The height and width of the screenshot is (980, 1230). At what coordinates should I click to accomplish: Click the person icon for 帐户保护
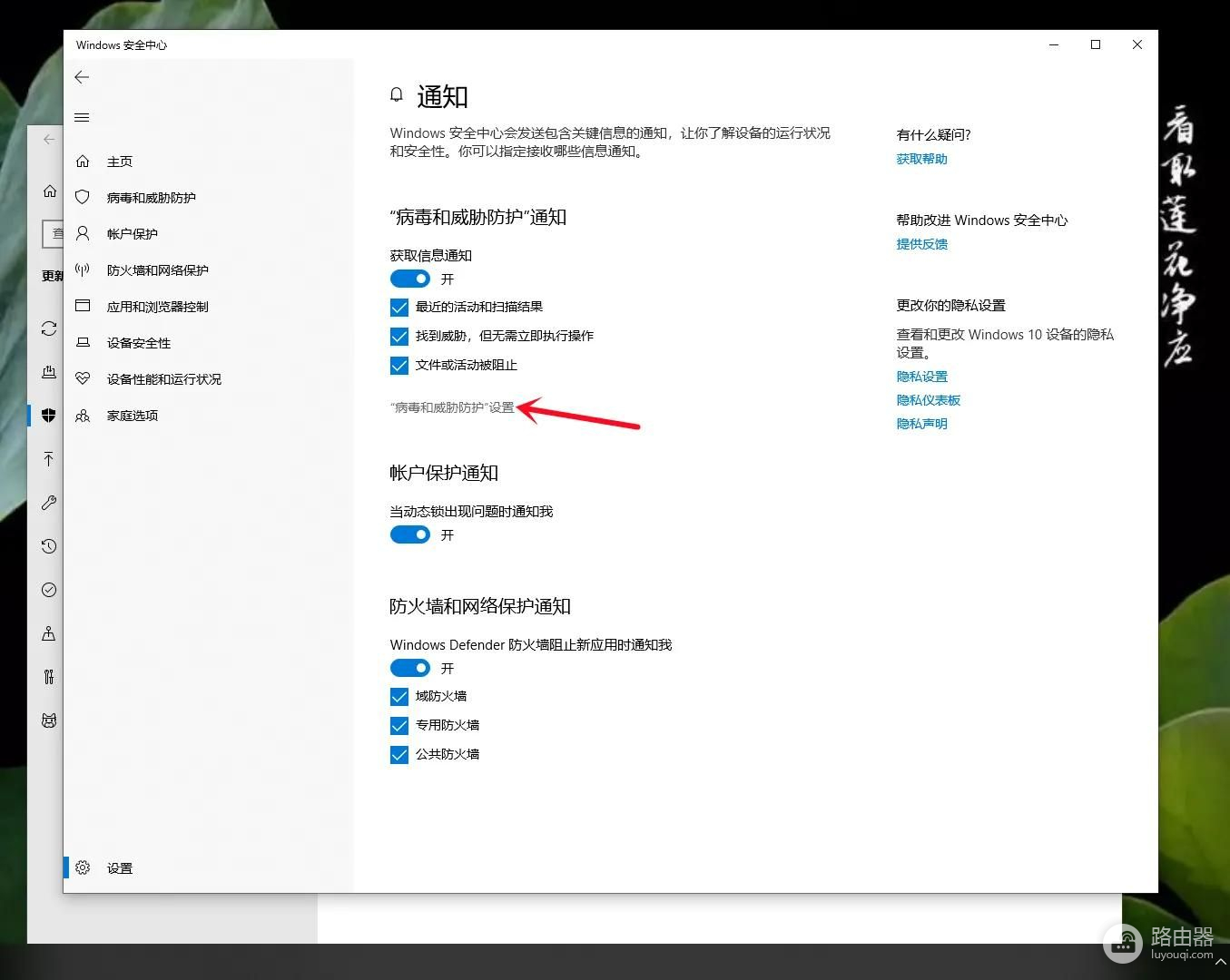coord(83,233)
